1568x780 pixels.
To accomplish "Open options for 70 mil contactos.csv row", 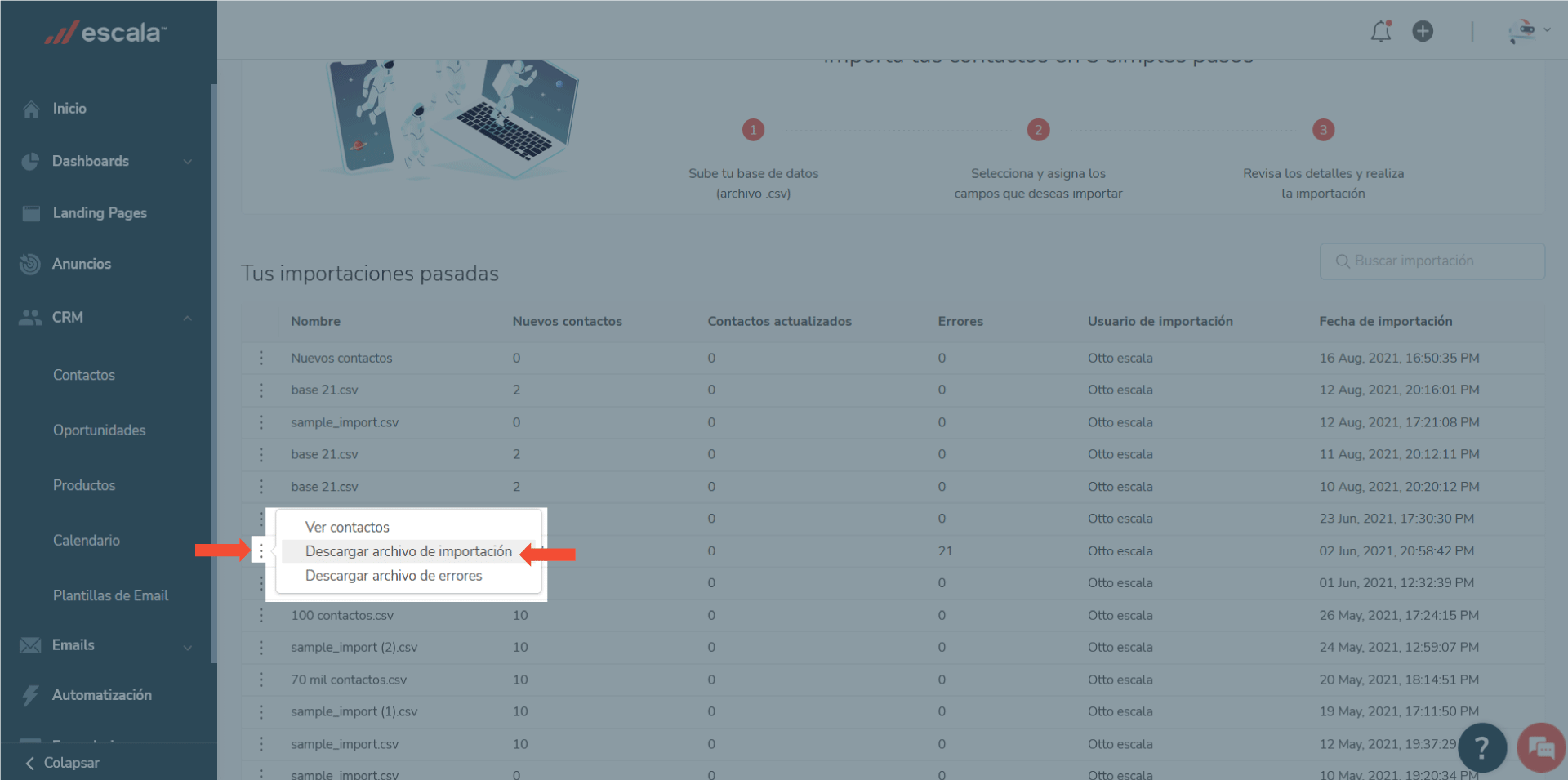I will click(x=261, y=680).
